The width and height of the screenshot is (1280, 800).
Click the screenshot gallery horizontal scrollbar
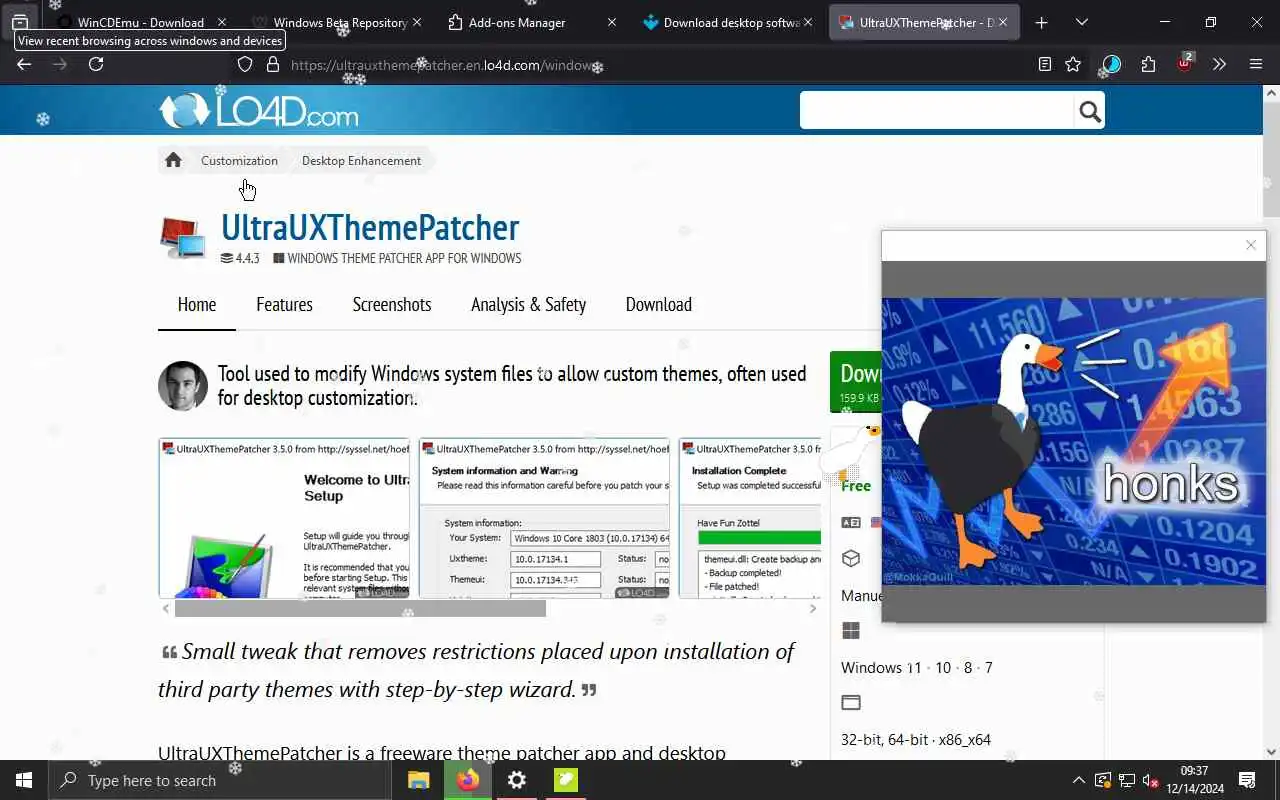[x=360, y=608]
